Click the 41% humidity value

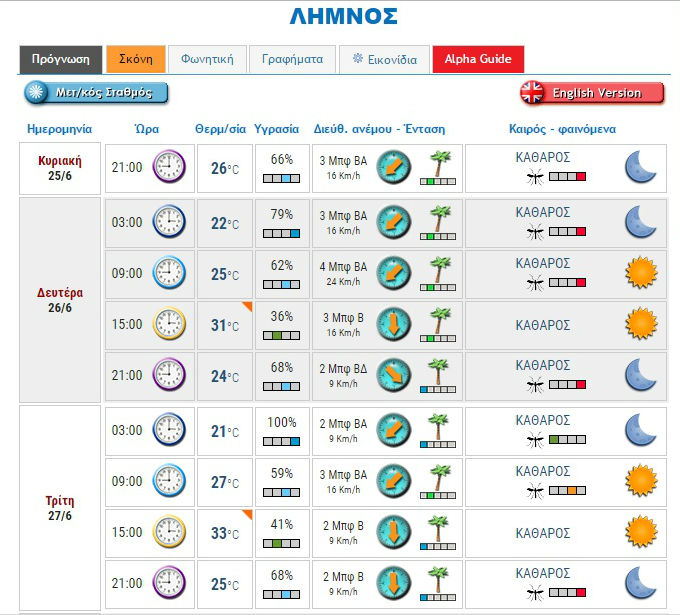tap(281, 524)
